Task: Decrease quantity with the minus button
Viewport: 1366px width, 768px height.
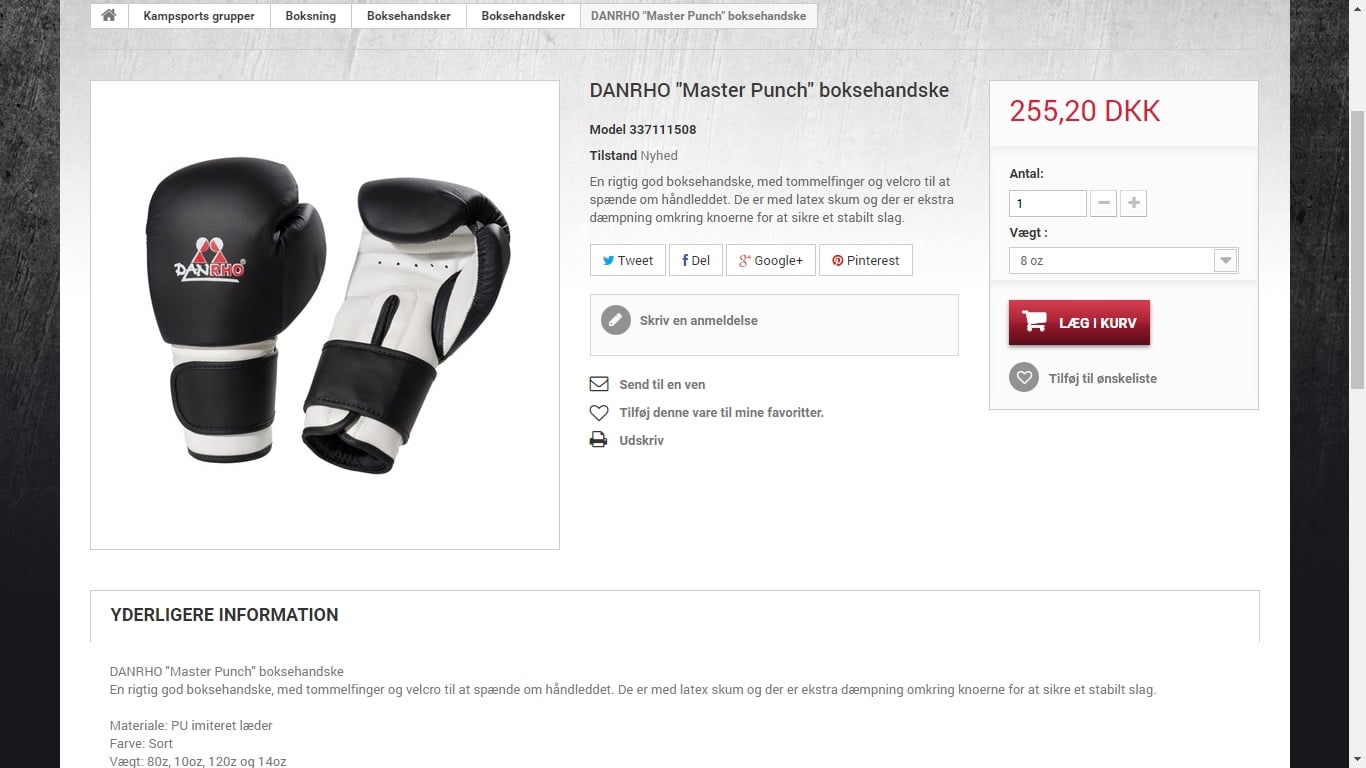Action: [x=1103, y=203]
